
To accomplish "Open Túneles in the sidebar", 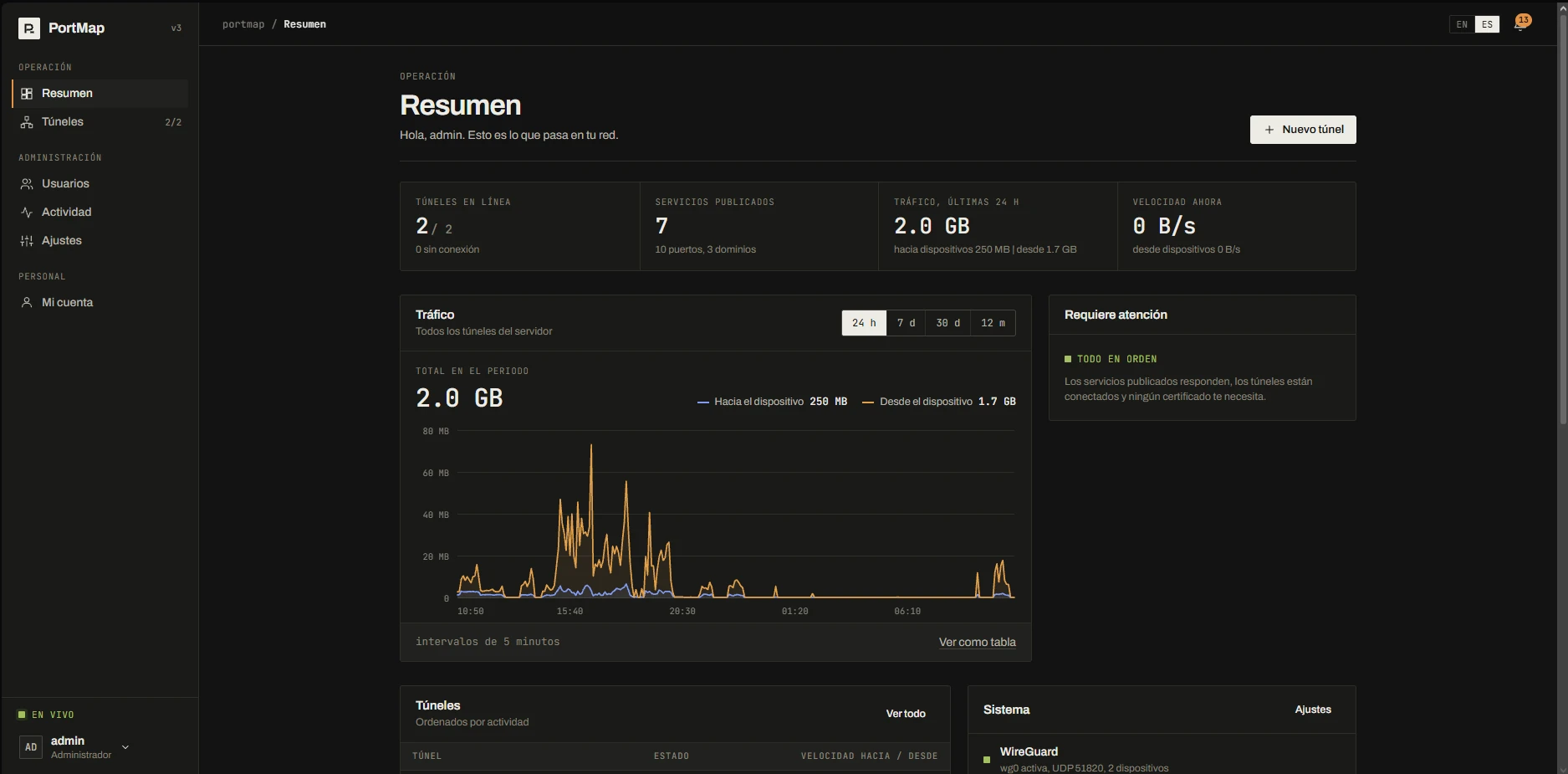I will [100, 122].
